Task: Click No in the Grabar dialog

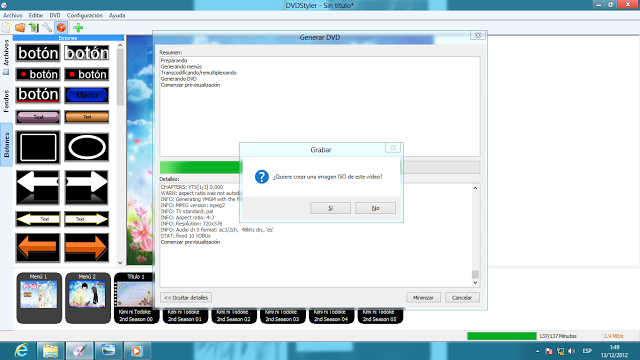Action: coord(375,208)
